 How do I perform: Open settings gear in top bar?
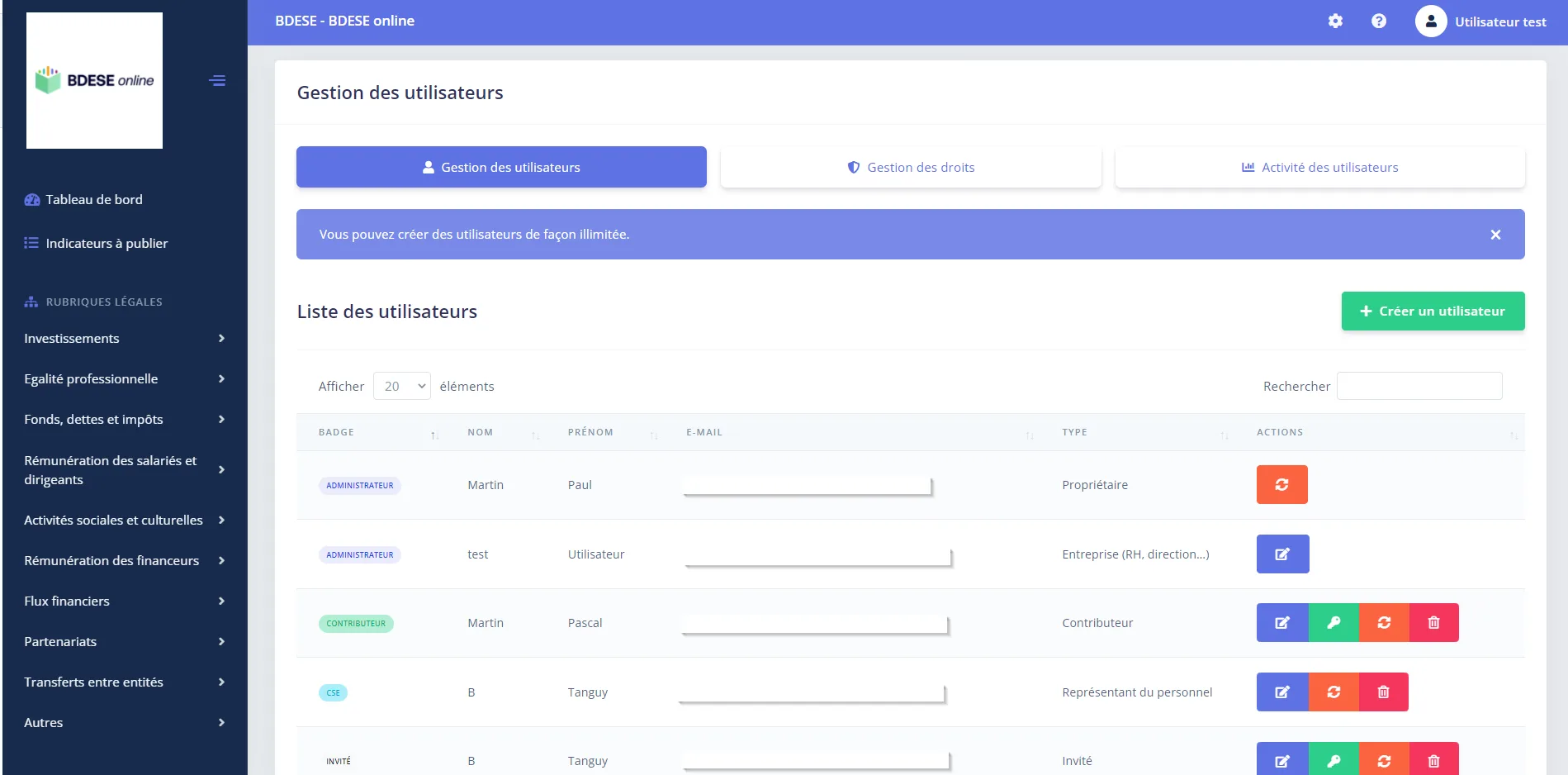[1335, 21]
